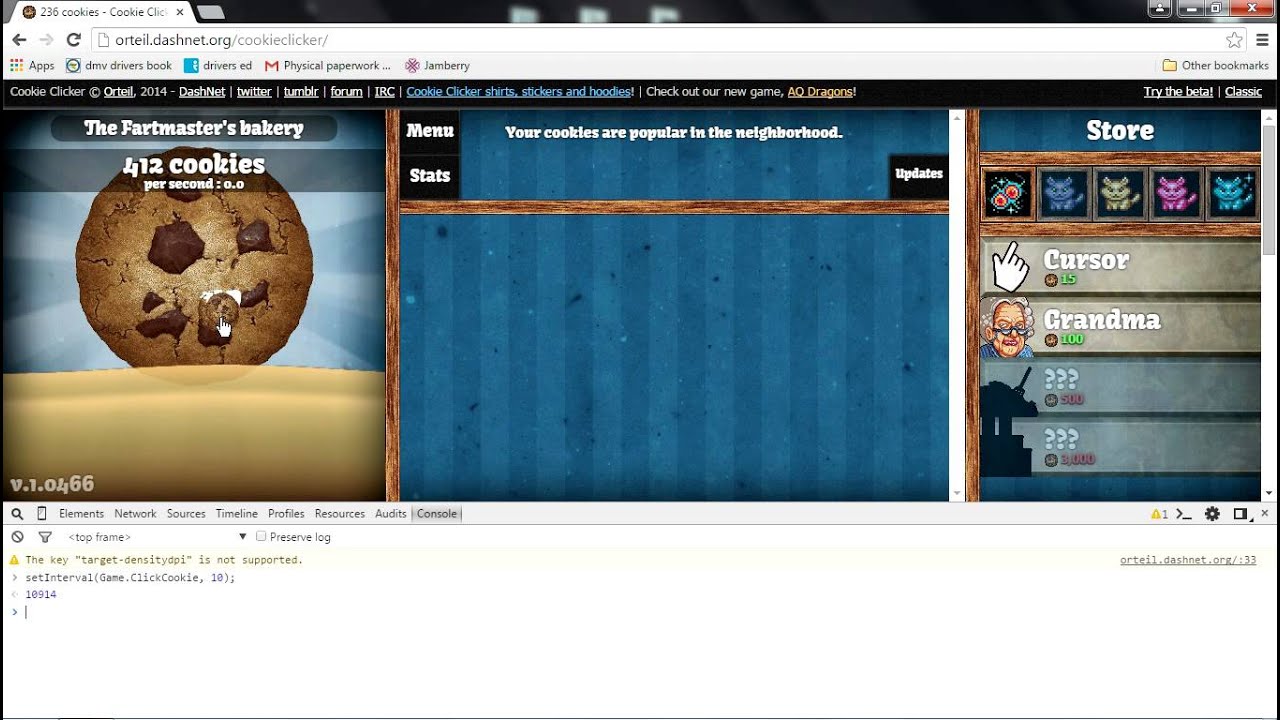1280x720 pixels.
Task: Select the locked ??? item costing 500
Action: click(x=1120, y=389)
